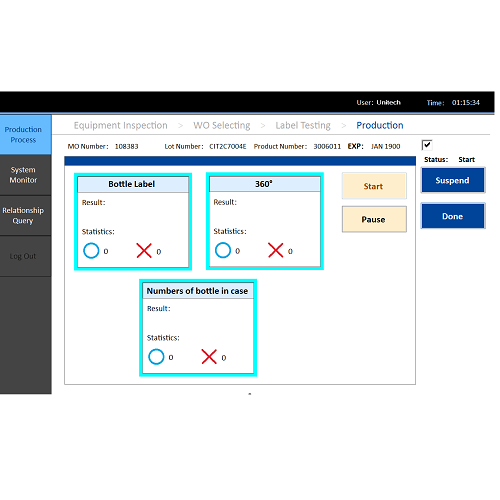The height and width of the screenshot is (500, 500).
Task: Click the red fail X in Bottle Label
Action: pyautogui.click(x=144, y=251)
